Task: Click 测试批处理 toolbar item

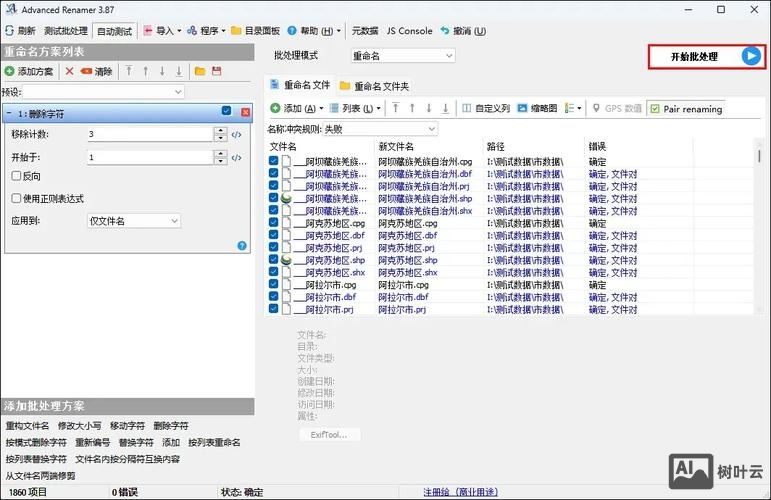Action: click(x=66, y=31)
